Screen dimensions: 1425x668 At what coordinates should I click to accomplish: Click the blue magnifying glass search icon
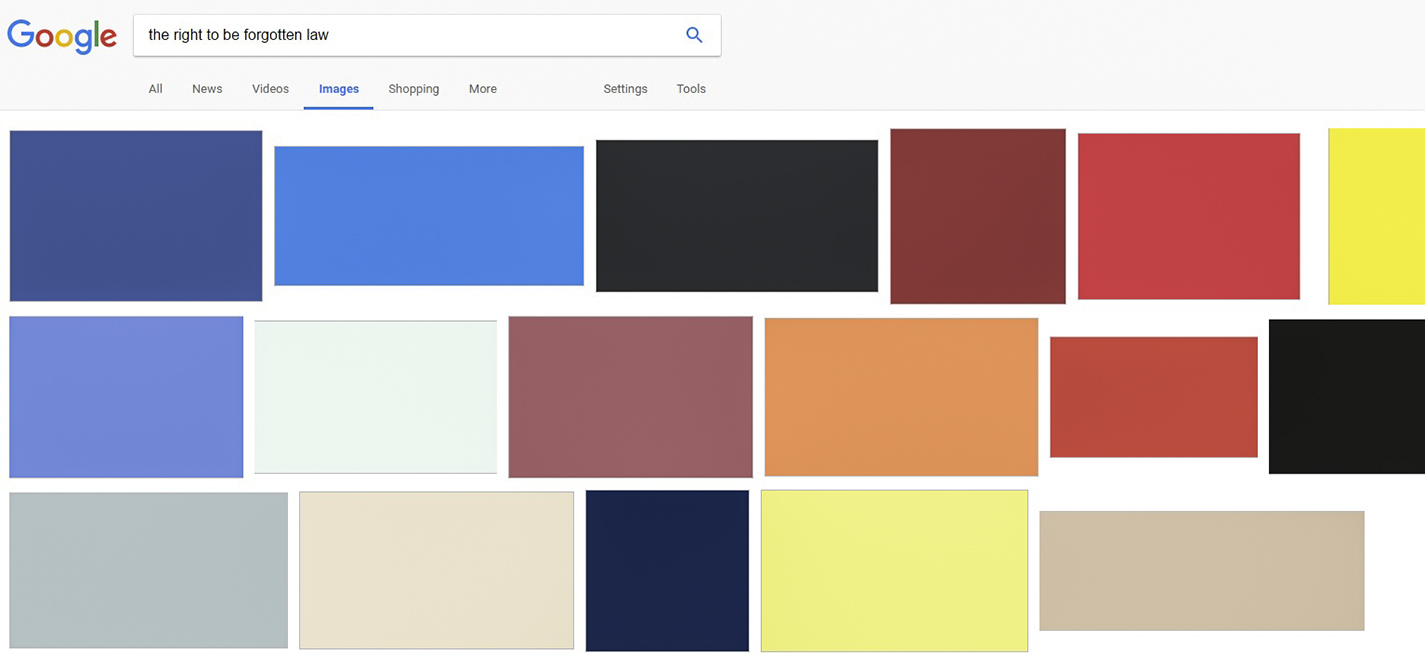coord(694,35)
